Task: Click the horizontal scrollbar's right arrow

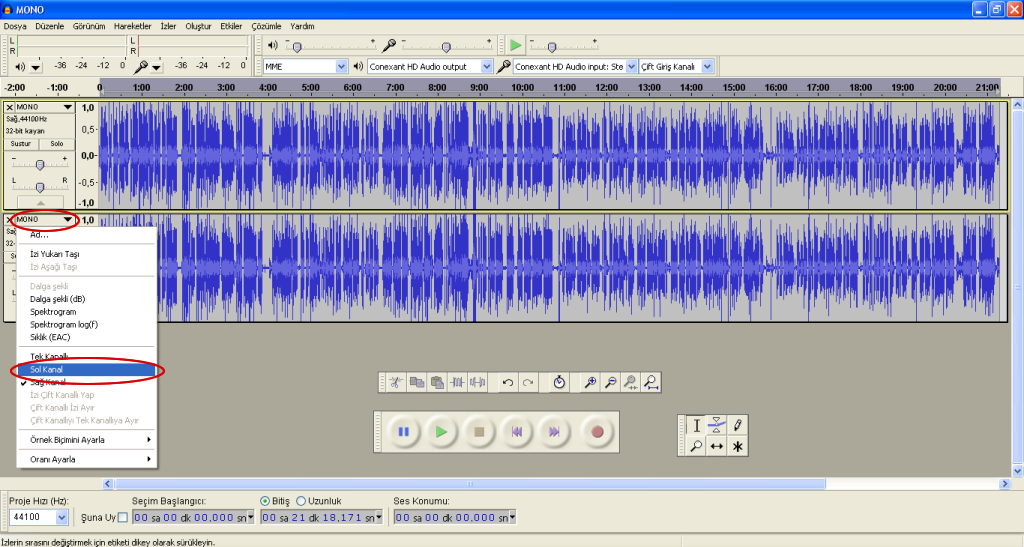Action: click(1004, 484)
